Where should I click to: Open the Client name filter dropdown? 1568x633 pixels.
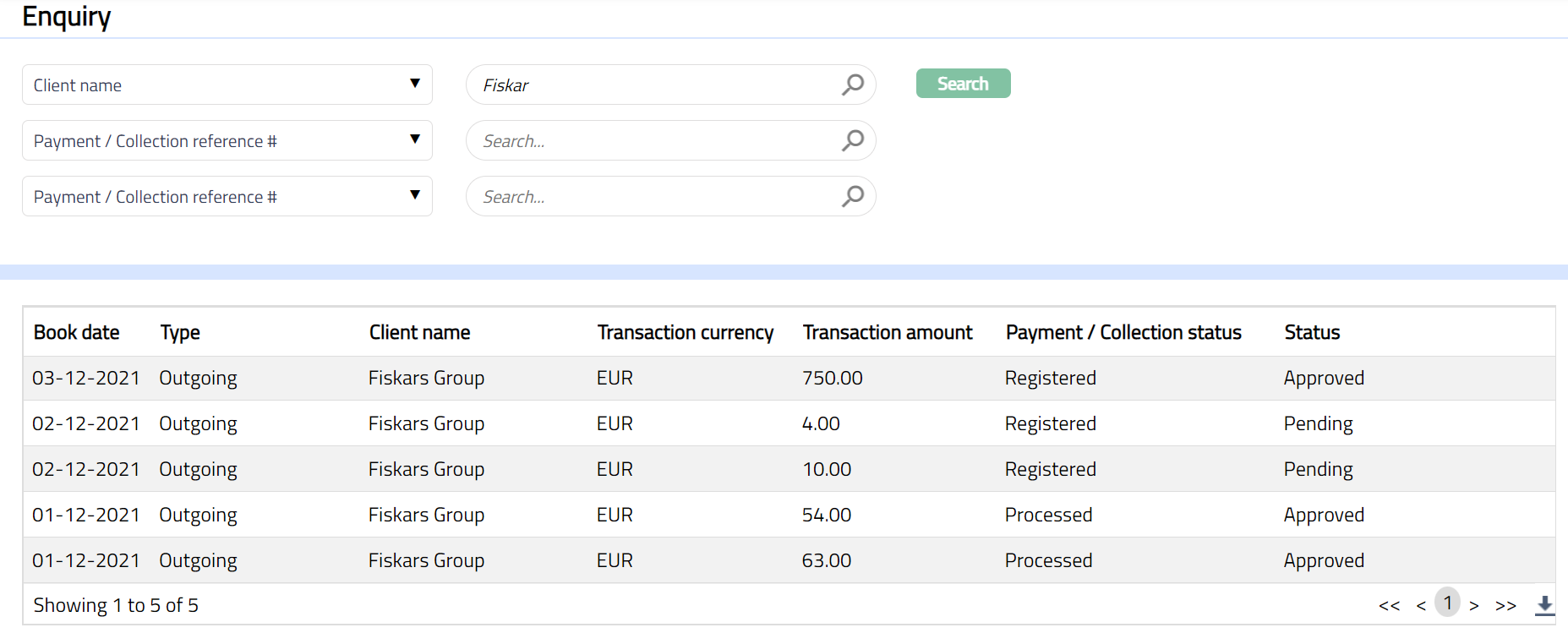pyautogui.click(x=227, y=85)
